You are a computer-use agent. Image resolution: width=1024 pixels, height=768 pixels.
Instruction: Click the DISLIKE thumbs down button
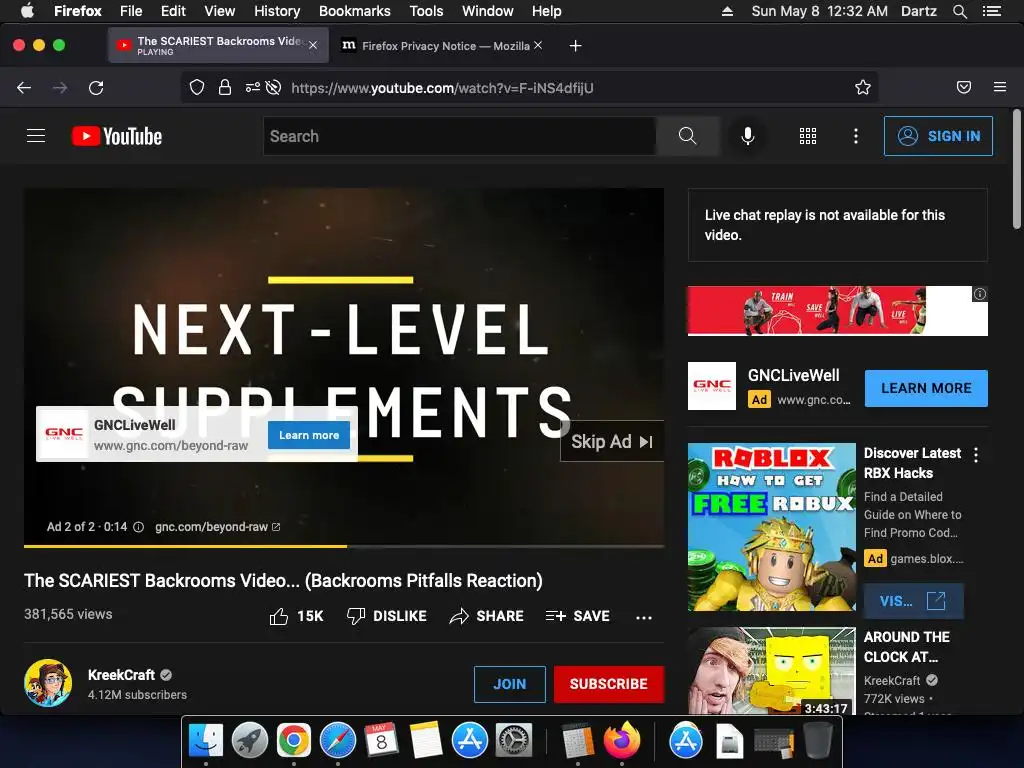[x=387, y=616]
